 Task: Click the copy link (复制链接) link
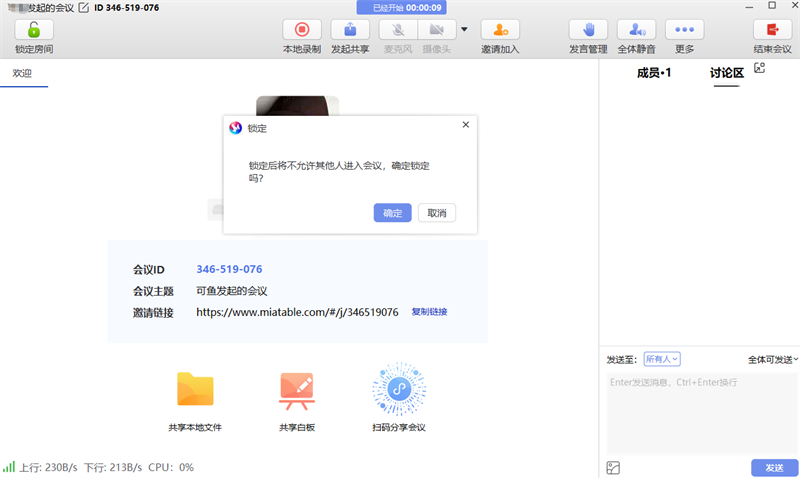tap(429, 312)
